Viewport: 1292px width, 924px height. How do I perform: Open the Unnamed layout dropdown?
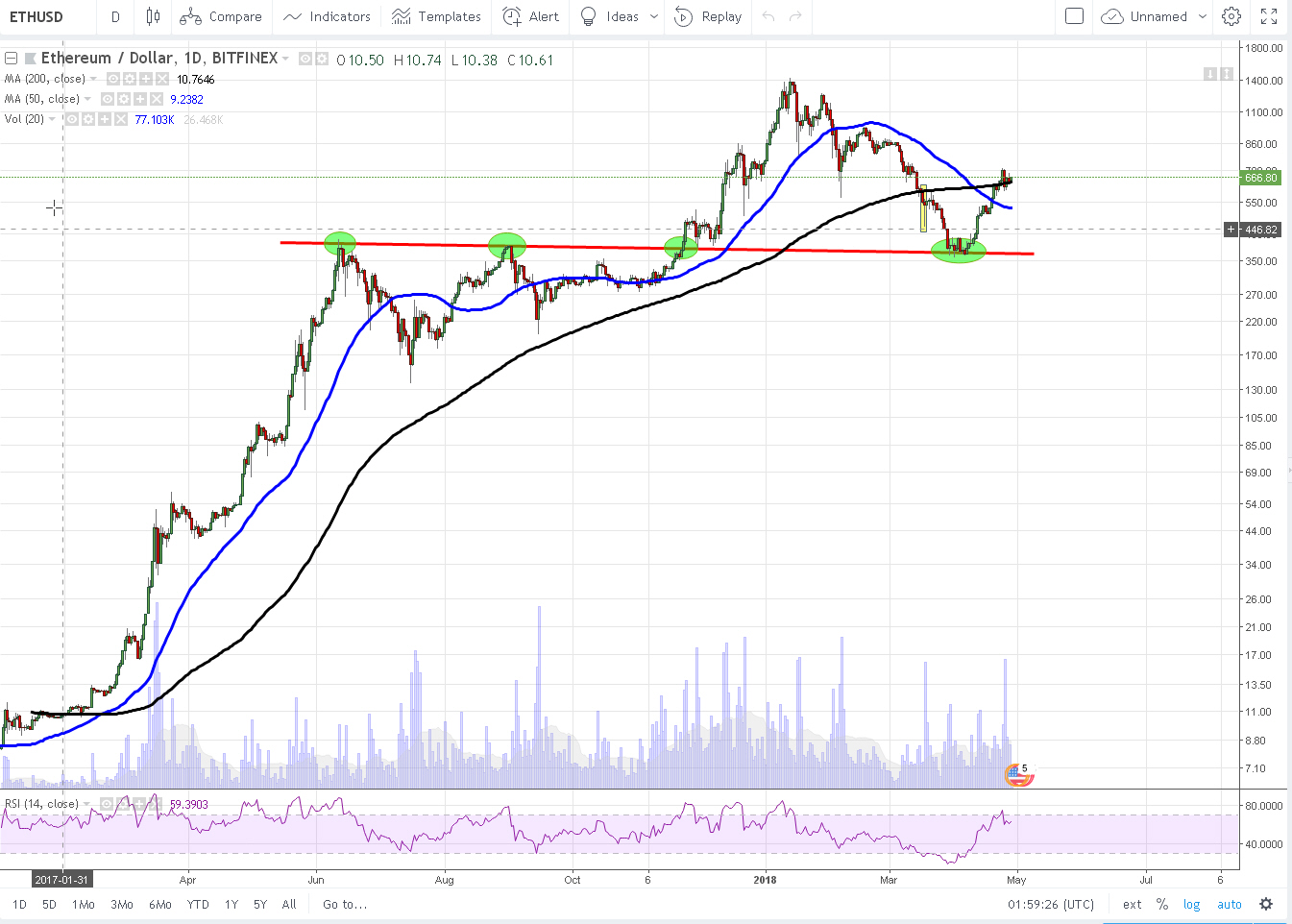point(1169,16)
